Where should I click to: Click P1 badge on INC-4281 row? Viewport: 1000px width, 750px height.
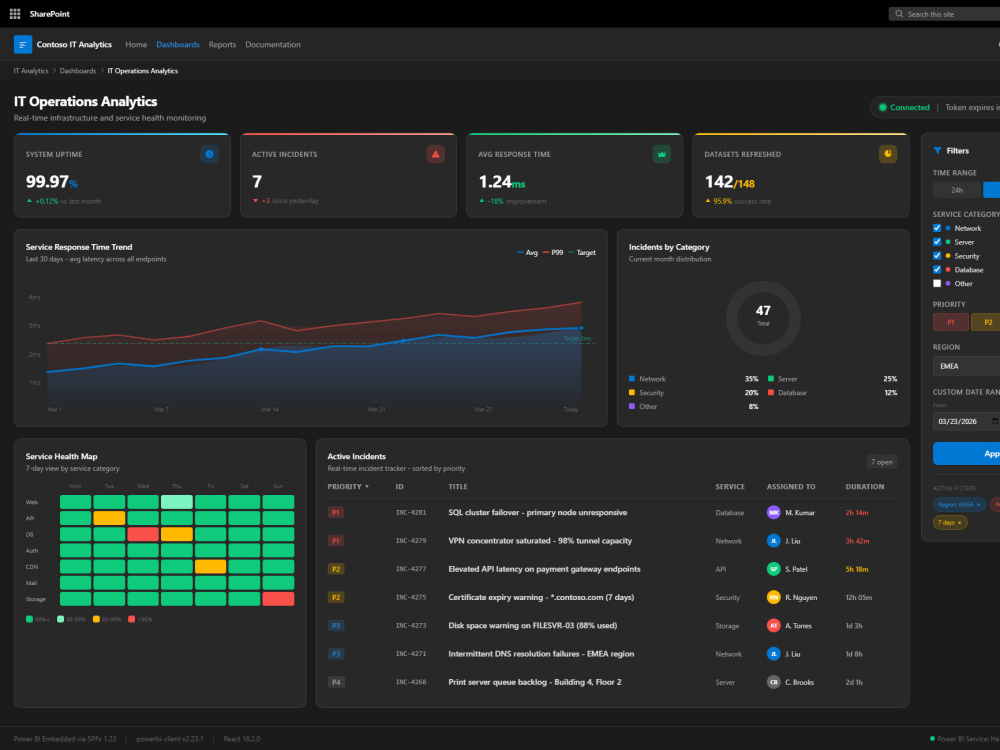coord(335,512)
